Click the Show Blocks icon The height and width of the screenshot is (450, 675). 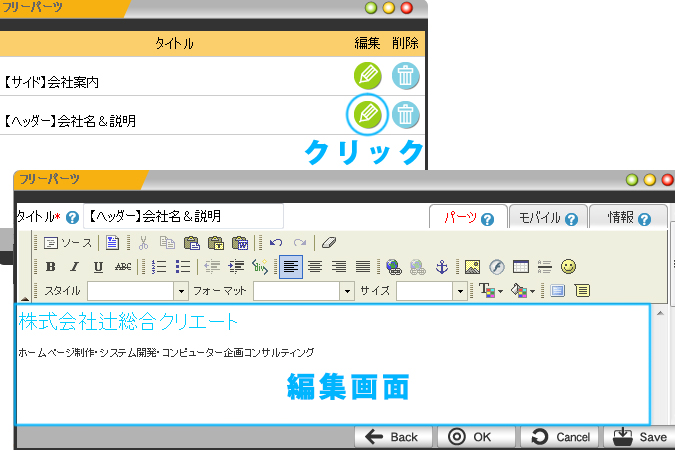pyautogui.click(x=582, y=291)
